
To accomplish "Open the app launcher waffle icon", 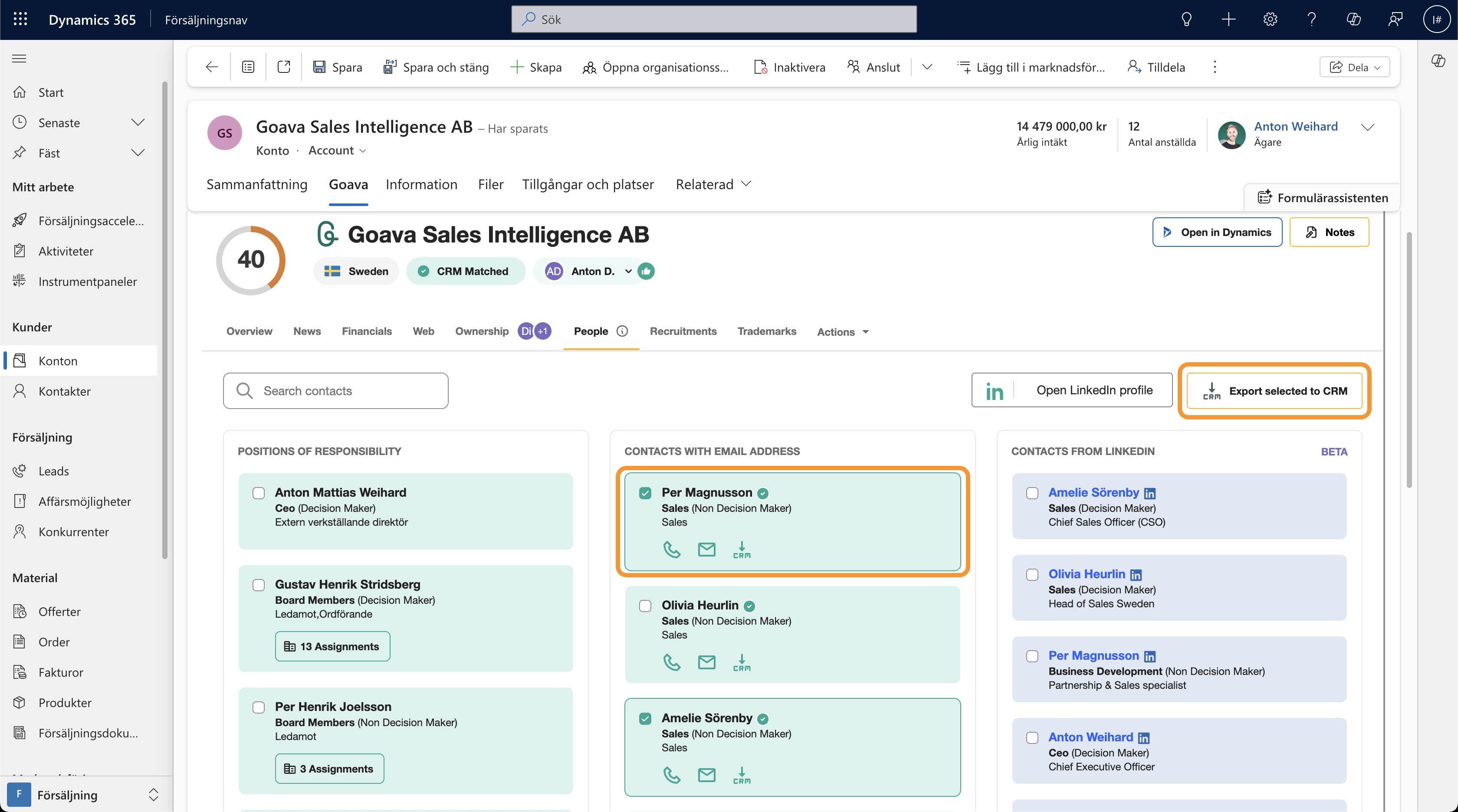I will pyautogui.click(x=20, y=19).
